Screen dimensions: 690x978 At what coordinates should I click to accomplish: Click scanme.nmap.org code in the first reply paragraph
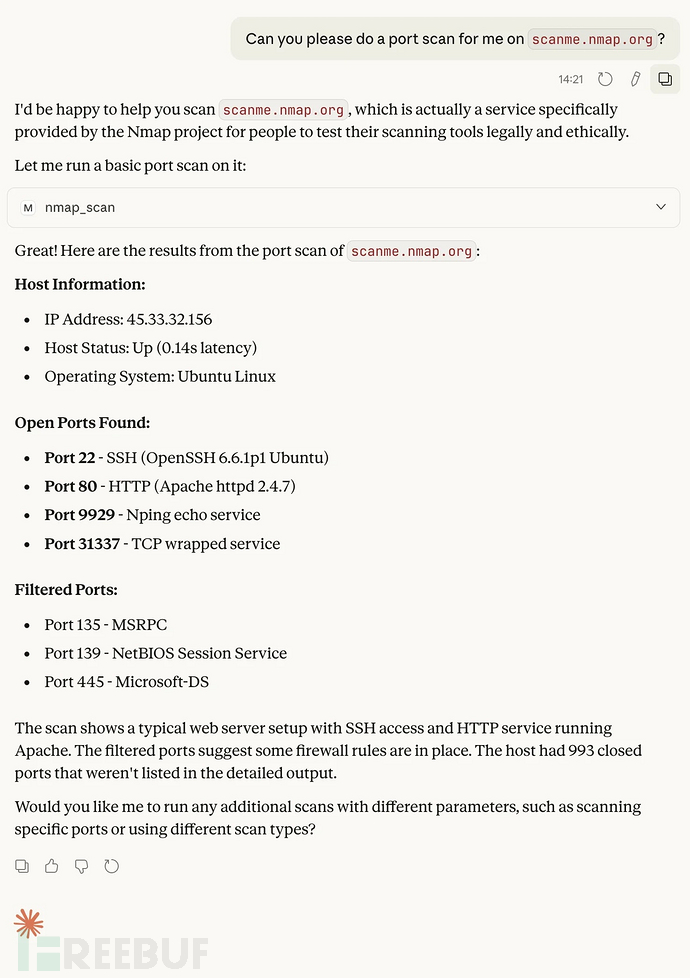coord(284,110)
